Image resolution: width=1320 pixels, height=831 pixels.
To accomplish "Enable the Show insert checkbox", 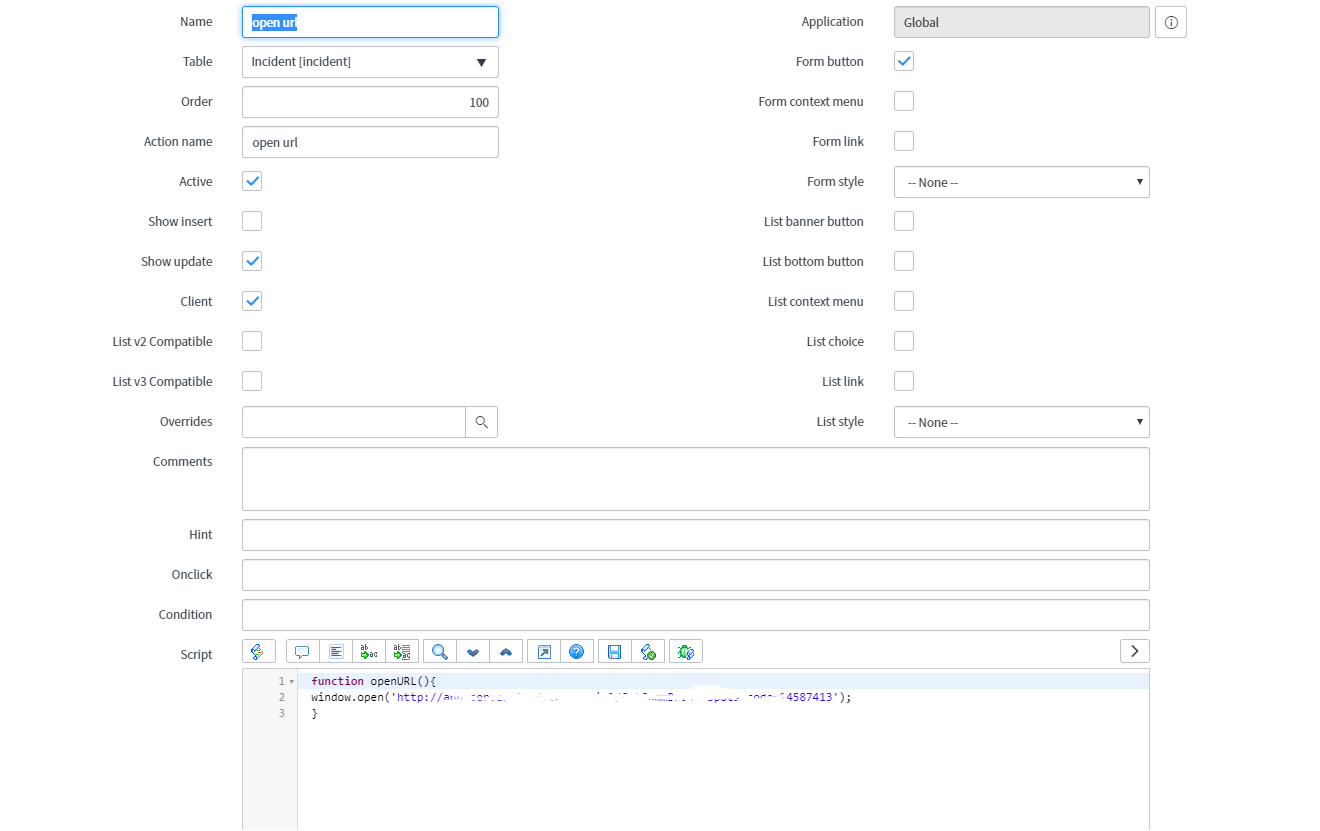I will (x=252, y=222).
